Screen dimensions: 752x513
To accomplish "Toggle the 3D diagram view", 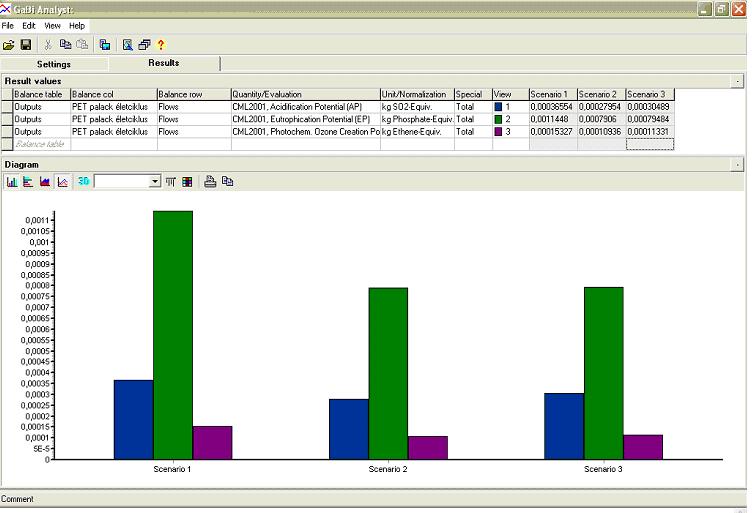I will coord(83,181).
